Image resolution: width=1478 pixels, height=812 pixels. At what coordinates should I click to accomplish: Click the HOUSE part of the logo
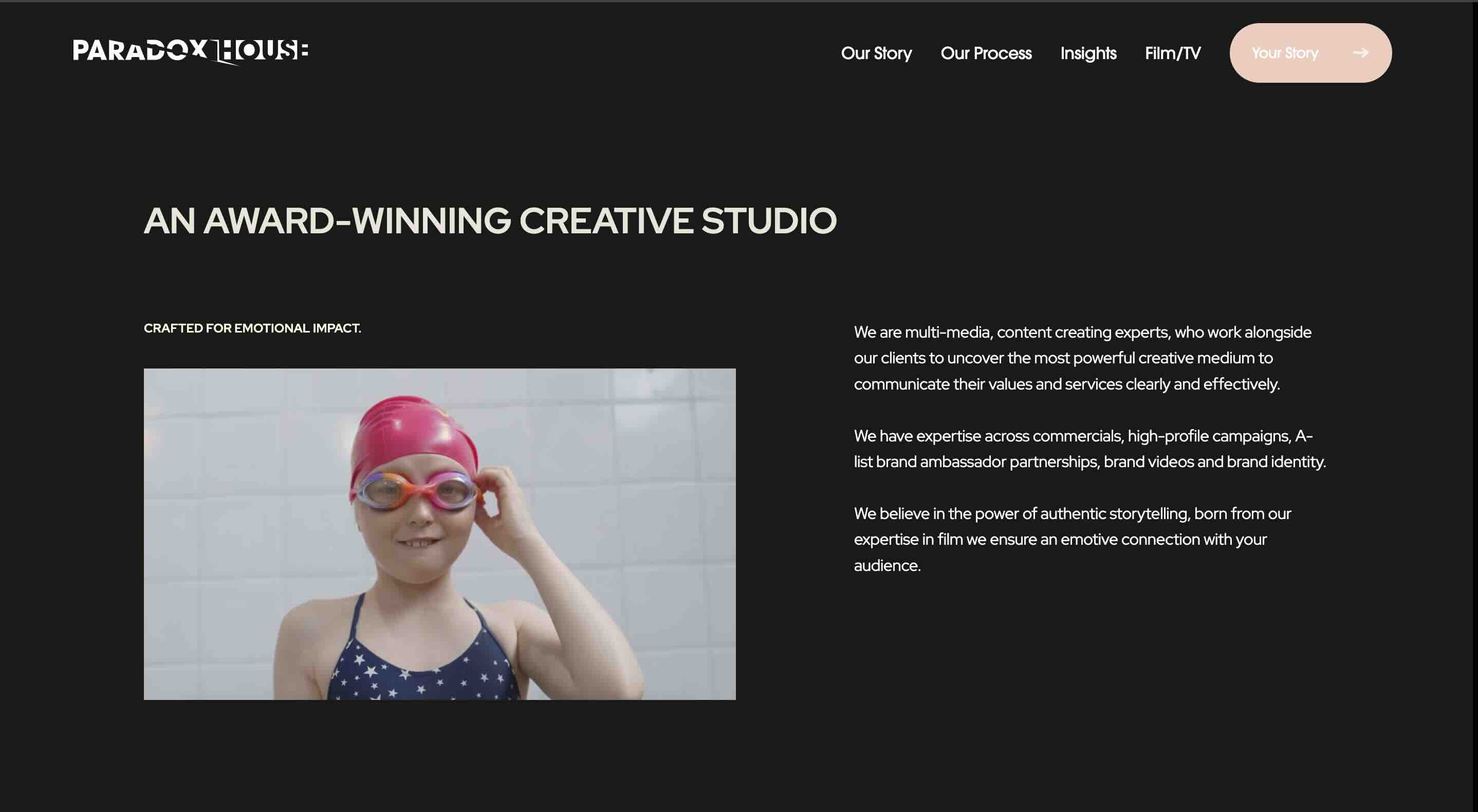point(261,50)
